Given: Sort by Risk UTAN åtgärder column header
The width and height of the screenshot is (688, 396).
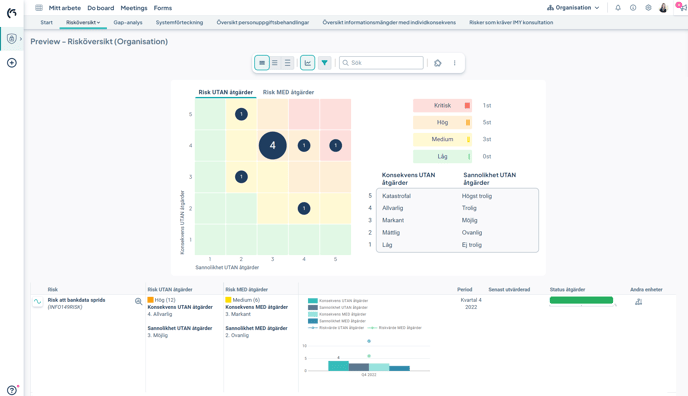Looking at the screenshot, I should 170,289.
